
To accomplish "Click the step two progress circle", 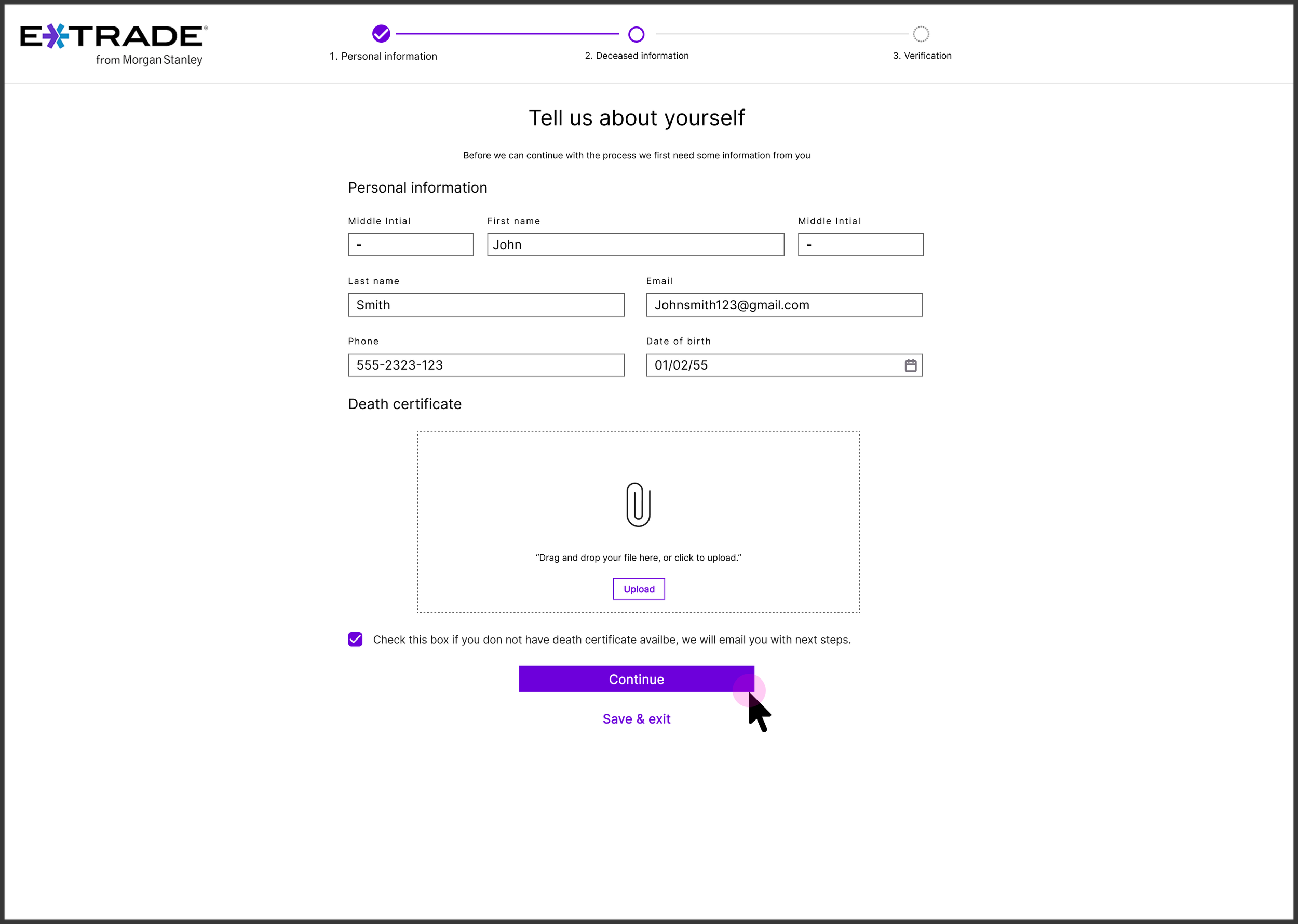I will point(636,34).
